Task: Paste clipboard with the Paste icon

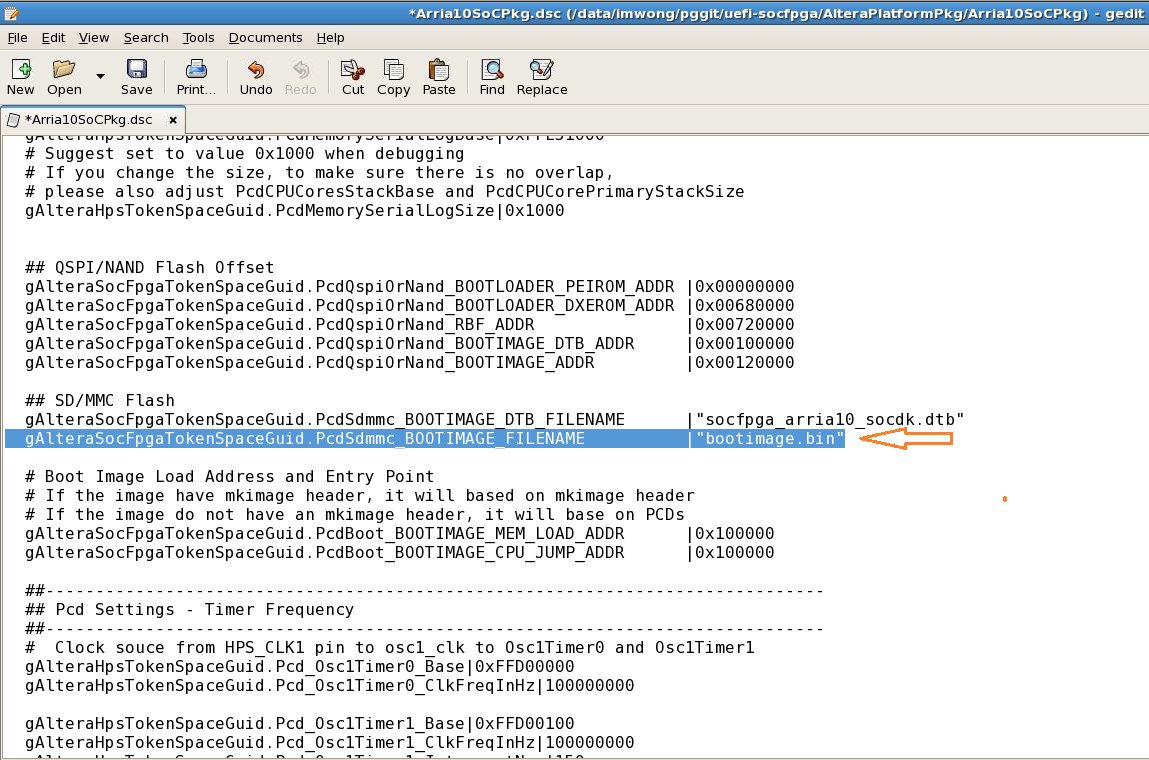Action: pos(438,70)
